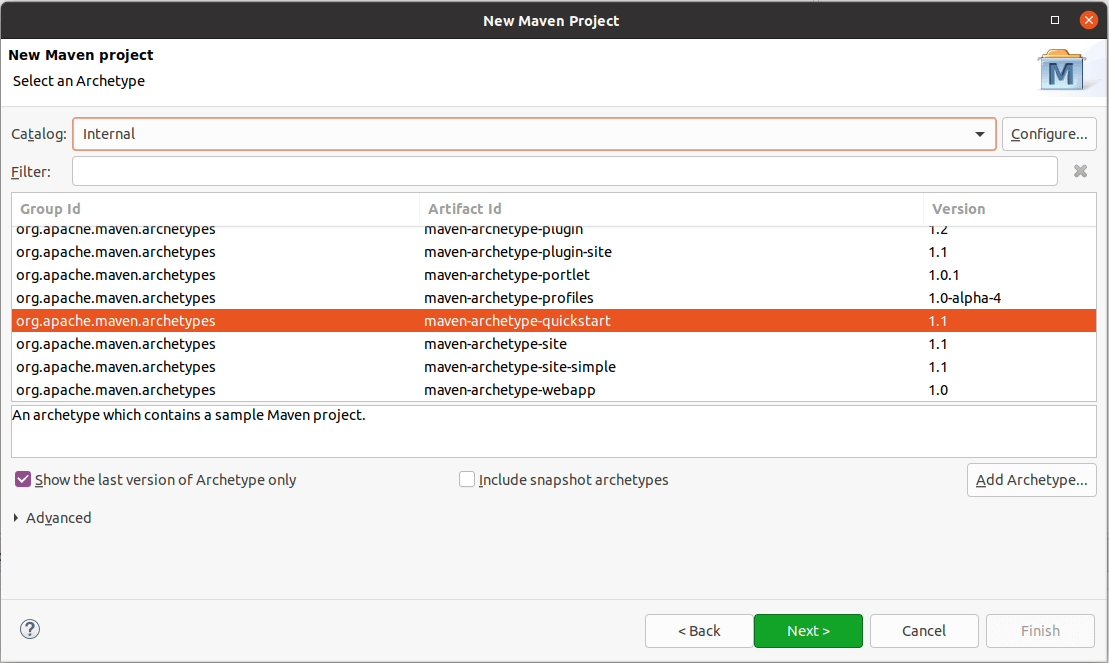Cancel the New Maven Project wizard
The height and width of the screenshot is (663, 1109).
[923, 630]
